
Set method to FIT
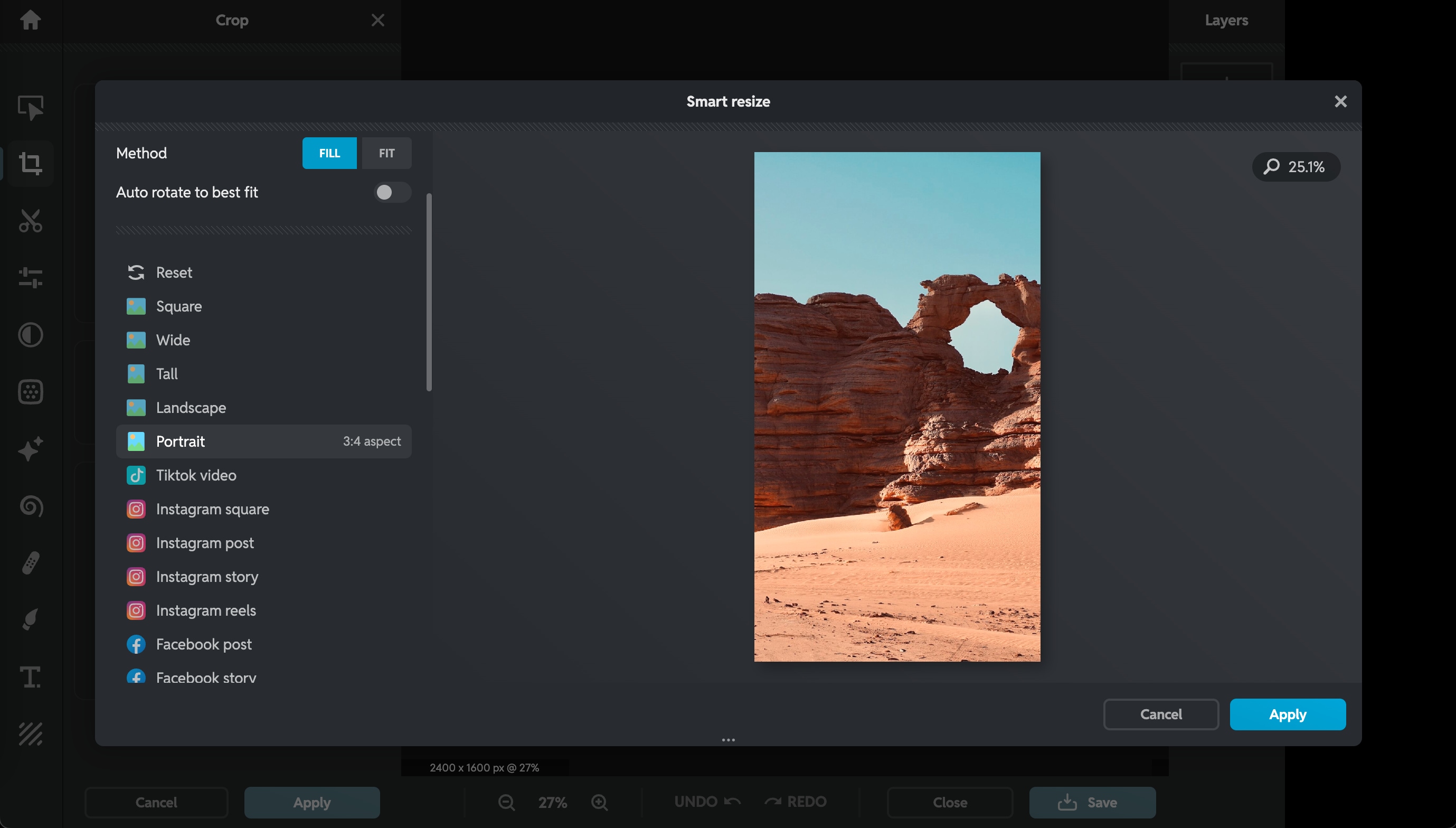(x=386, y=153)
